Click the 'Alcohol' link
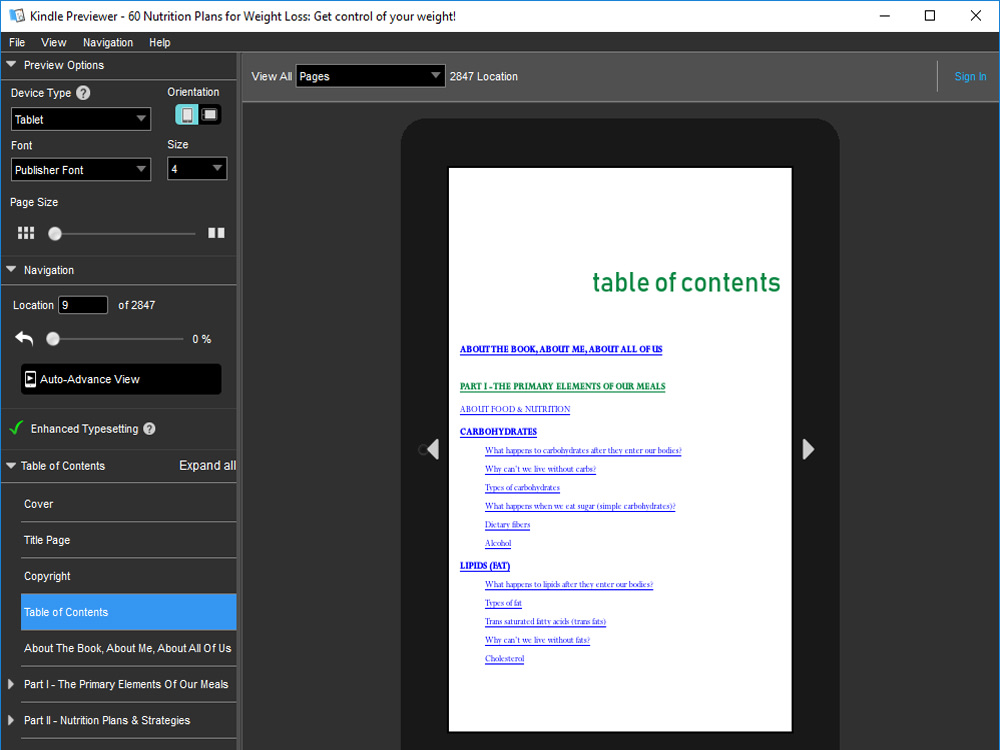 [x=497, y=543]
